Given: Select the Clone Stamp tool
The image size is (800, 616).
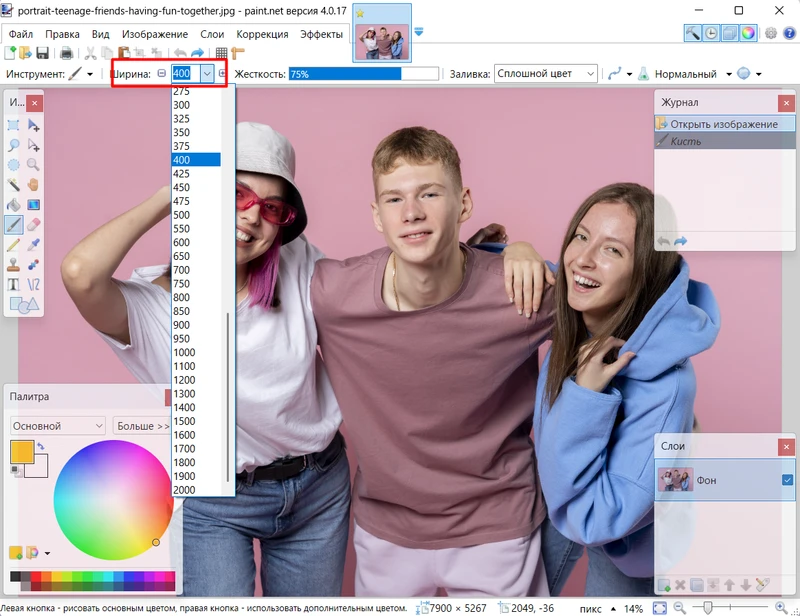Looking at the screenshot, I should (14, 264).
